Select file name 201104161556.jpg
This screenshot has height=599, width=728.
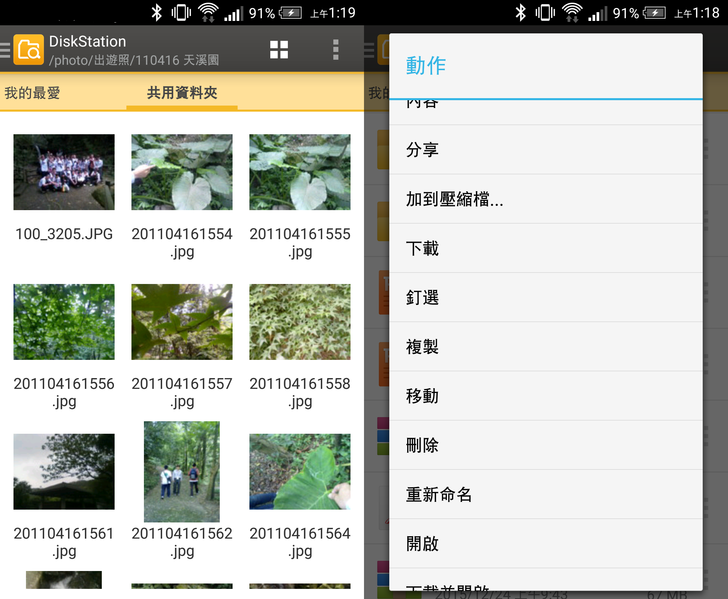click(x=64, y=393)
